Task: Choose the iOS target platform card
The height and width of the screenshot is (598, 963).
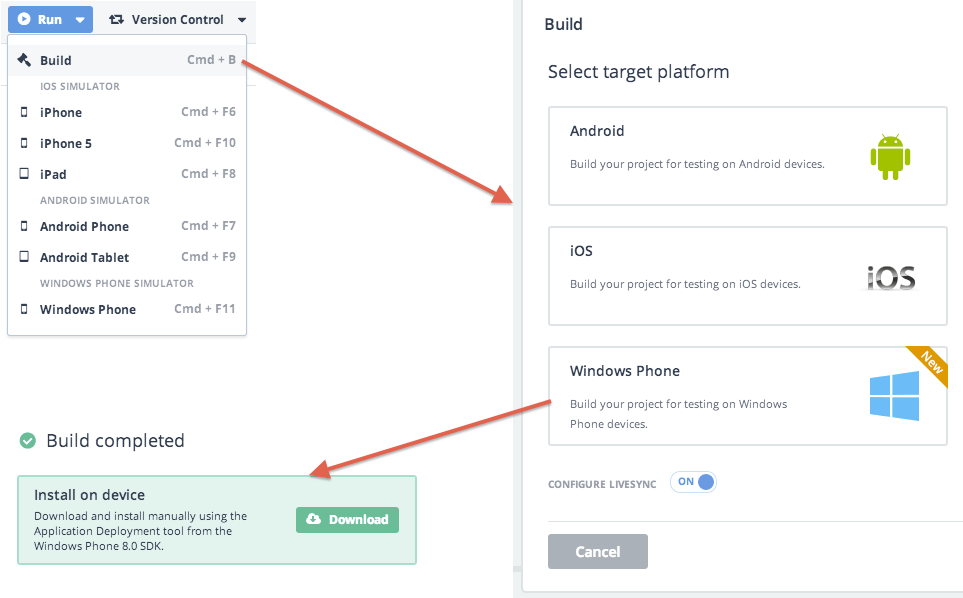Action: [x=747, y=276]
